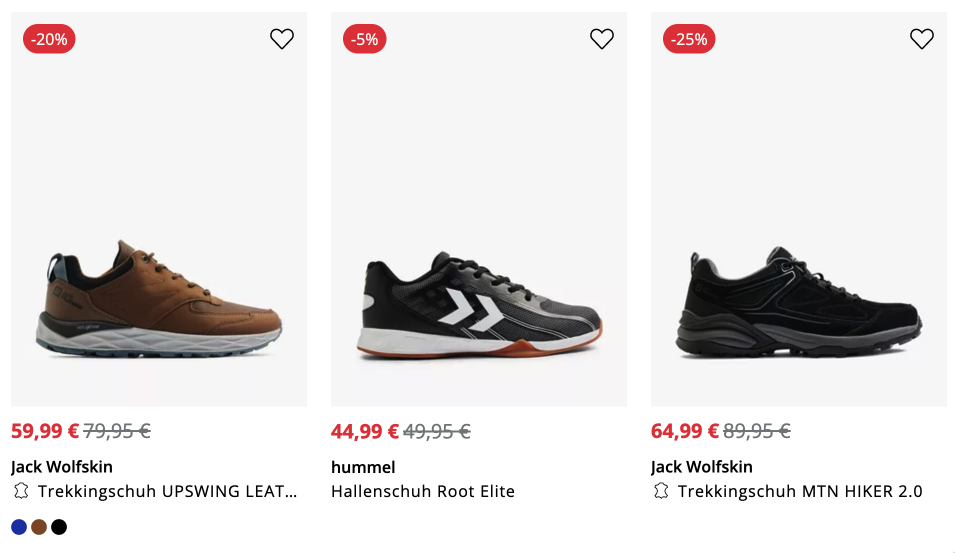This screenshot has width=955, height=553.
Task: Click heart icon on MTN HIKER 2.0
Action: [922, 39]
